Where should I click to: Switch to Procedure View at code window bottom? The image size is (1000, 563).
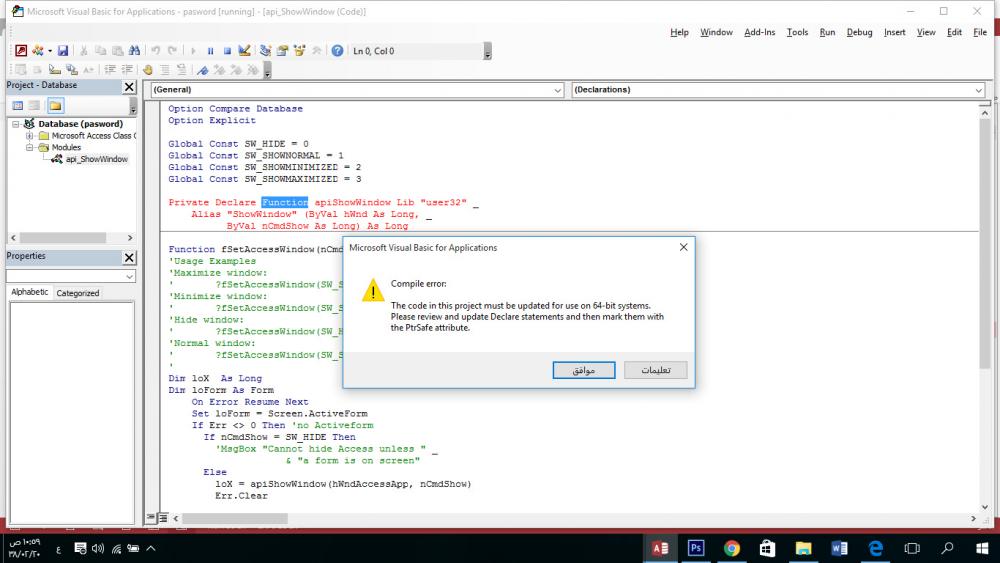pos(151,518)
